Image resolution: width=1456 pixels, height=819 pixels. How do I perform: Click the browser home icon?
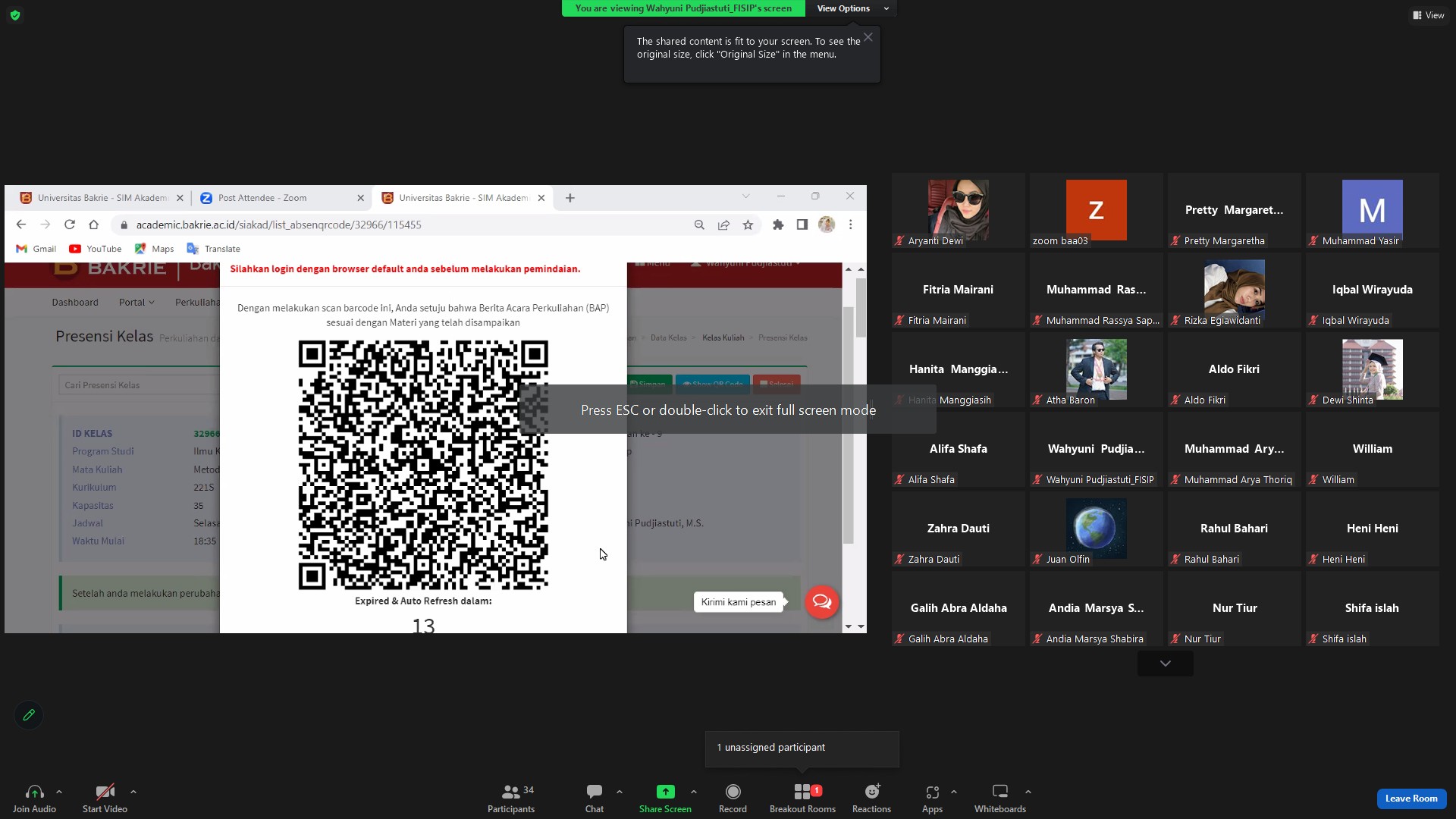[94, 224]
